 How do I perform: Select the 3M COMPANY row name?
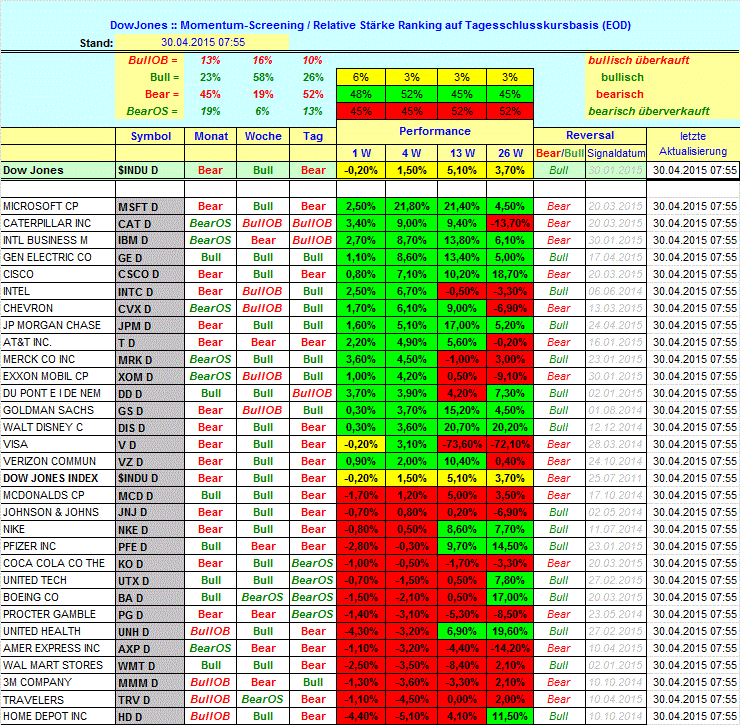click(37, 682)
